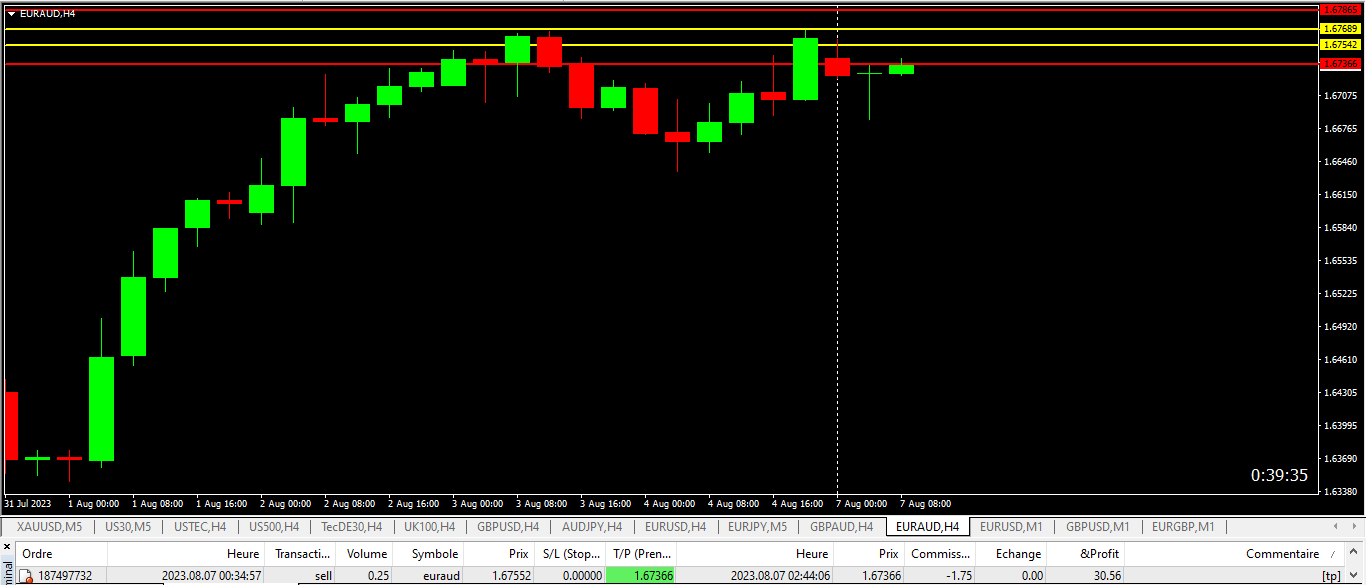The height and width of the screenshot is (585, 1366).
Task: Click the 1.63380 price scale value
Action: 1341,491
